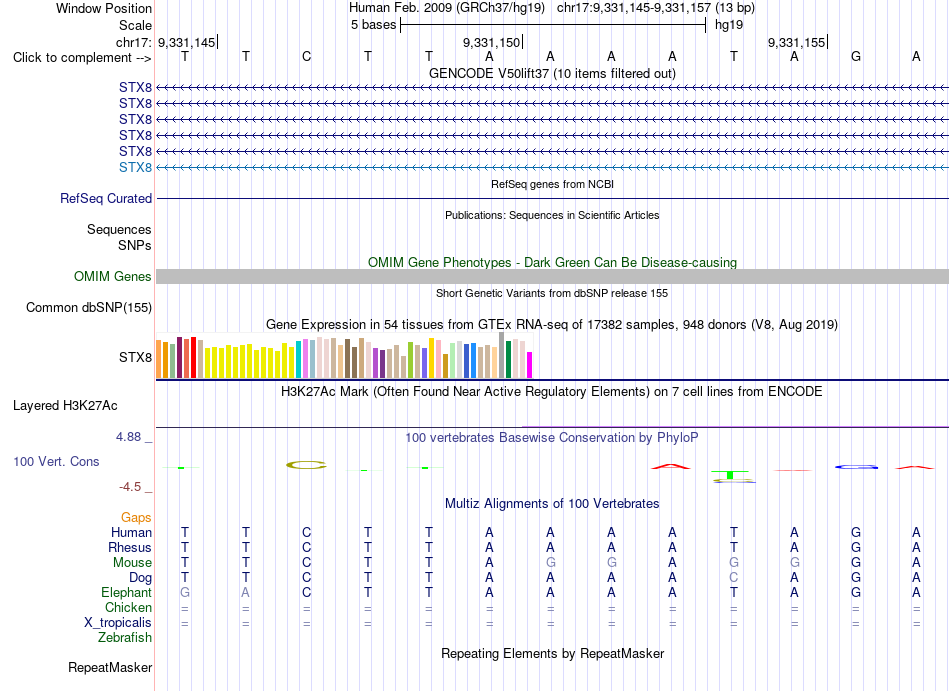Click the G base in the complement sequence row

click(856, 57)
